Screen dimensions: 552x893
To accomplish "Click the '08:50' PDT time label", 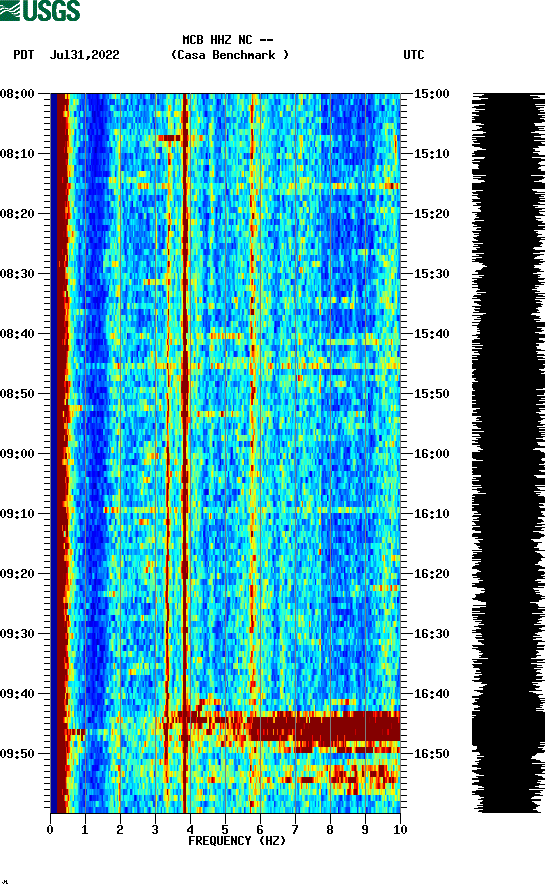I will [x=18, y=394].
